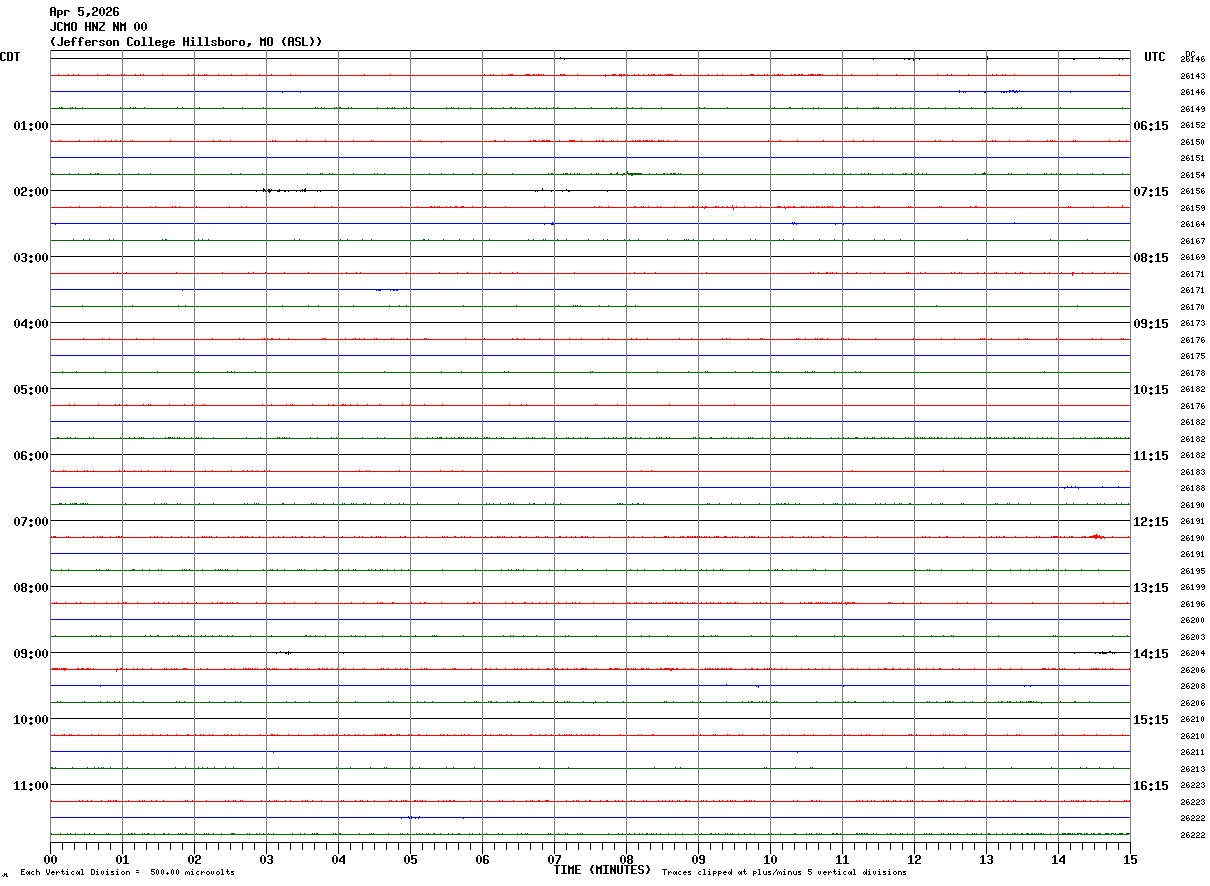Click the "UTC" timezone label
The width and height of the screenshot is (1210, 886).
click(x=1155, y=57)
